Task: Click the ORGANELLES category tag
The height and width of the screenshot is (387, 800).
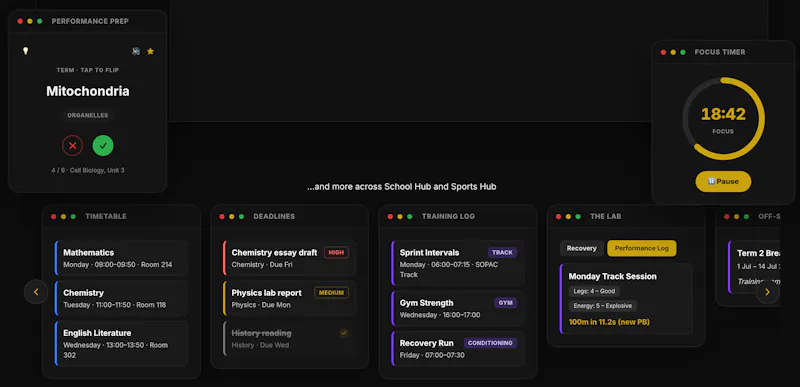Action: 88,115
